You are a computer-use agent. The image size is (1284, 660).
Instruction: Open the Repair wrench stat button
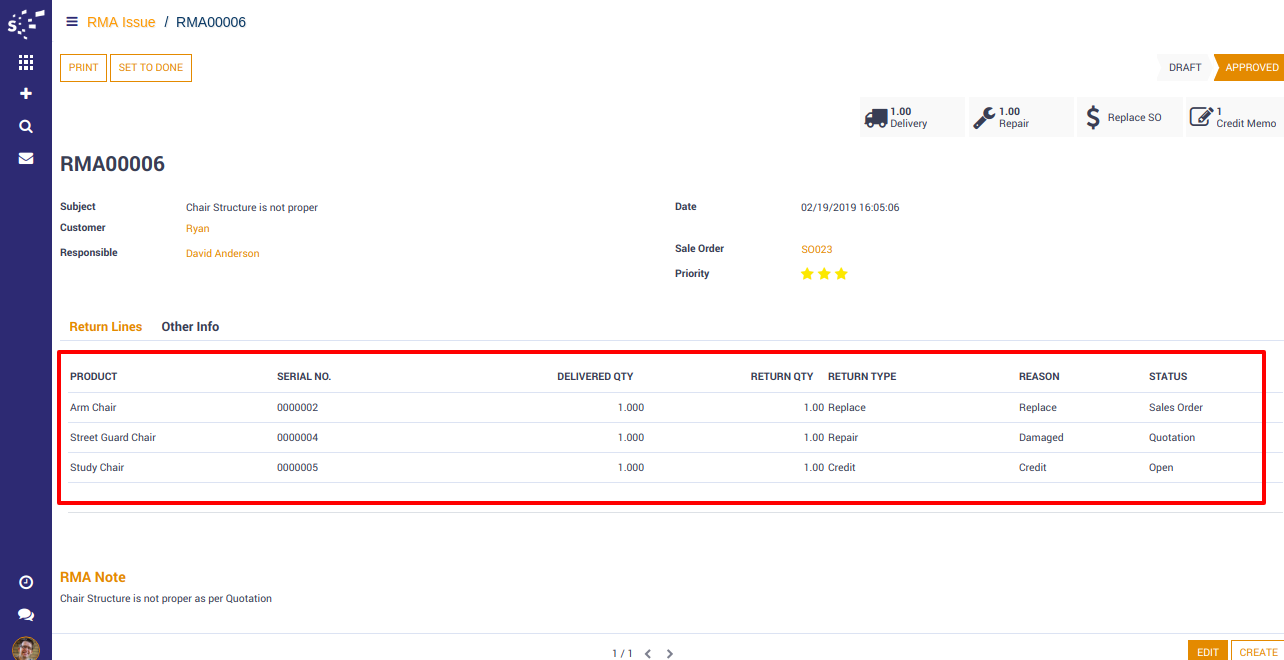coord(1020,118)
